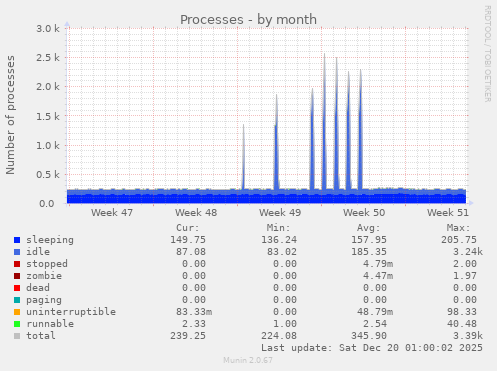Click zombie average value 4.47m
This screenshot has width=497, height=371.
click(378, 276)
